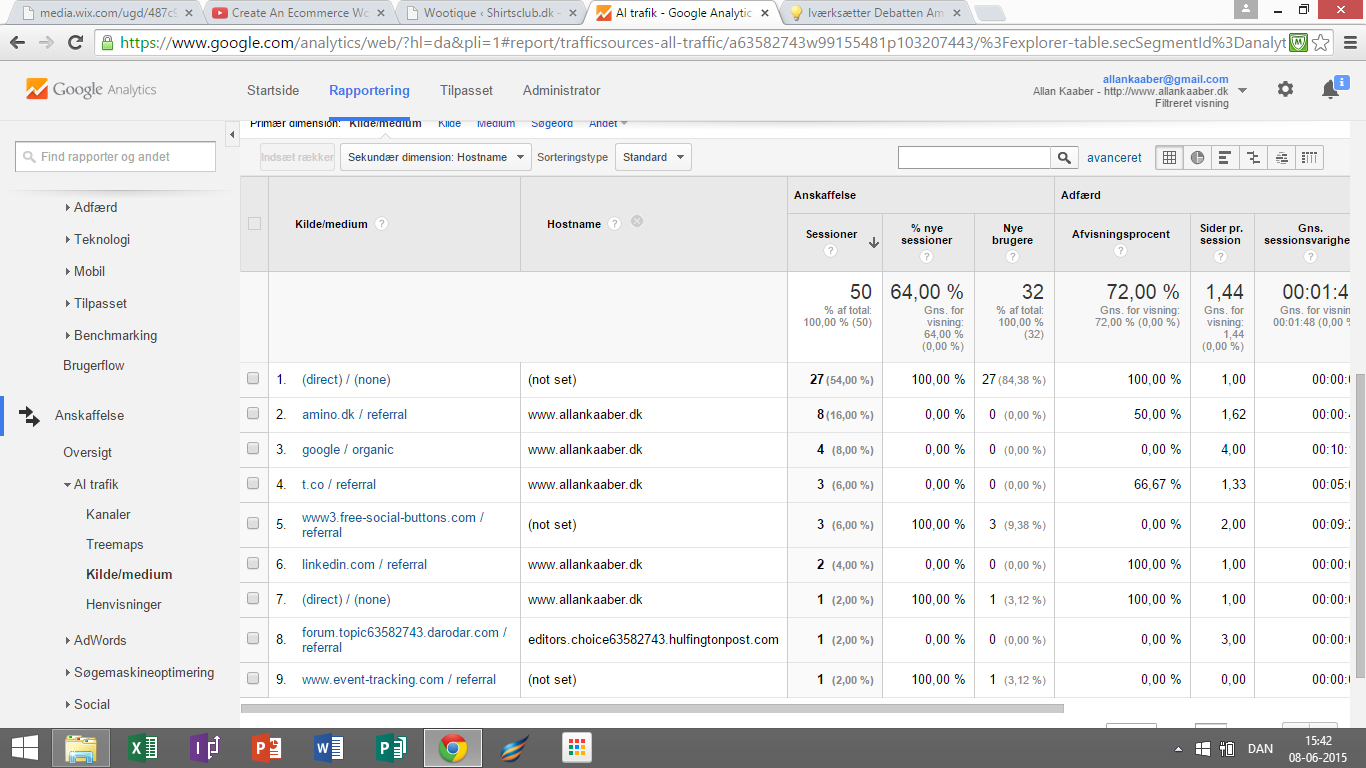Toggle the select-all checkbox in table header

[254, 224]
